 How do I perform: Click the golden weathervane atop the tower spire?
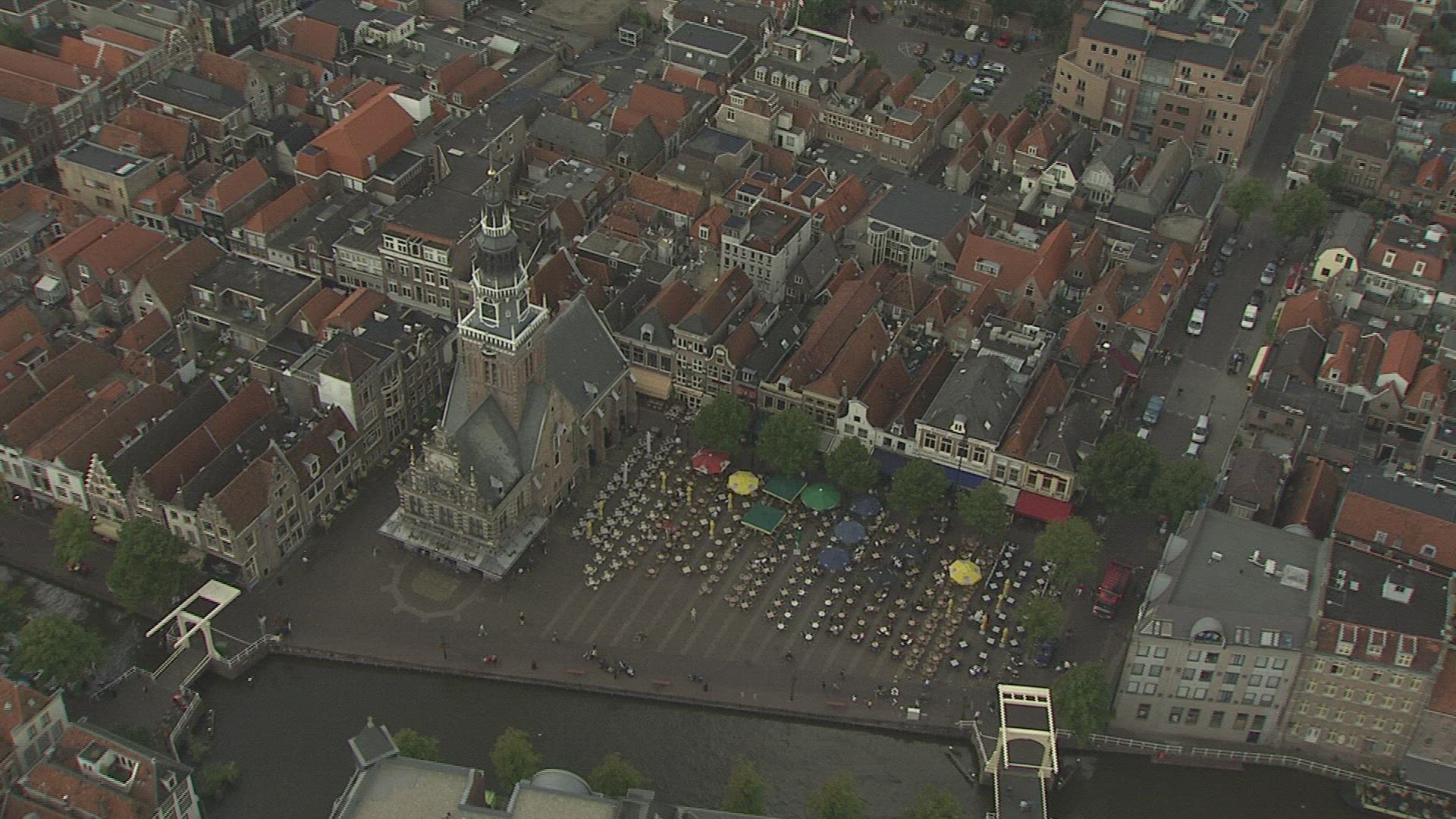491,171
